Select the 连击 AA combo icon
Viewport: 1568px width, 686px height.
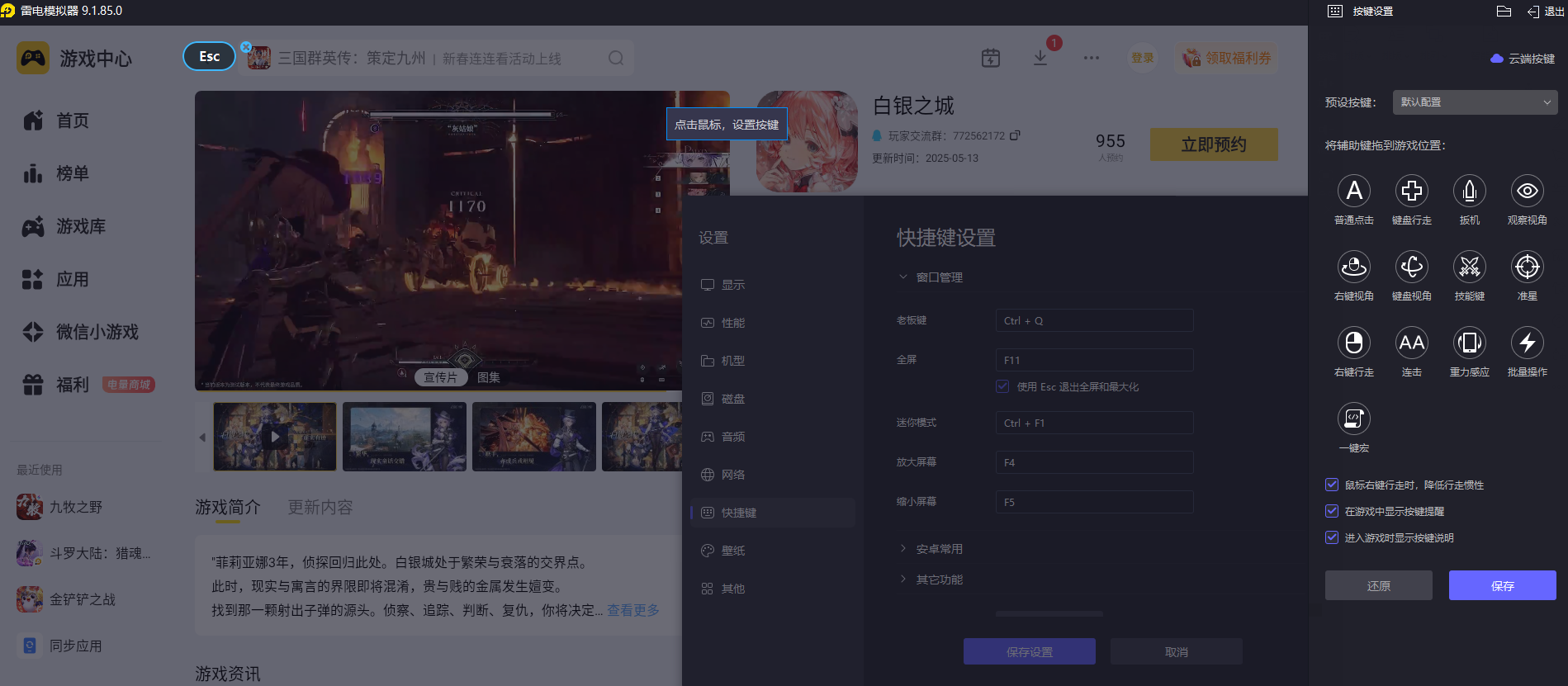point(1412,343)
